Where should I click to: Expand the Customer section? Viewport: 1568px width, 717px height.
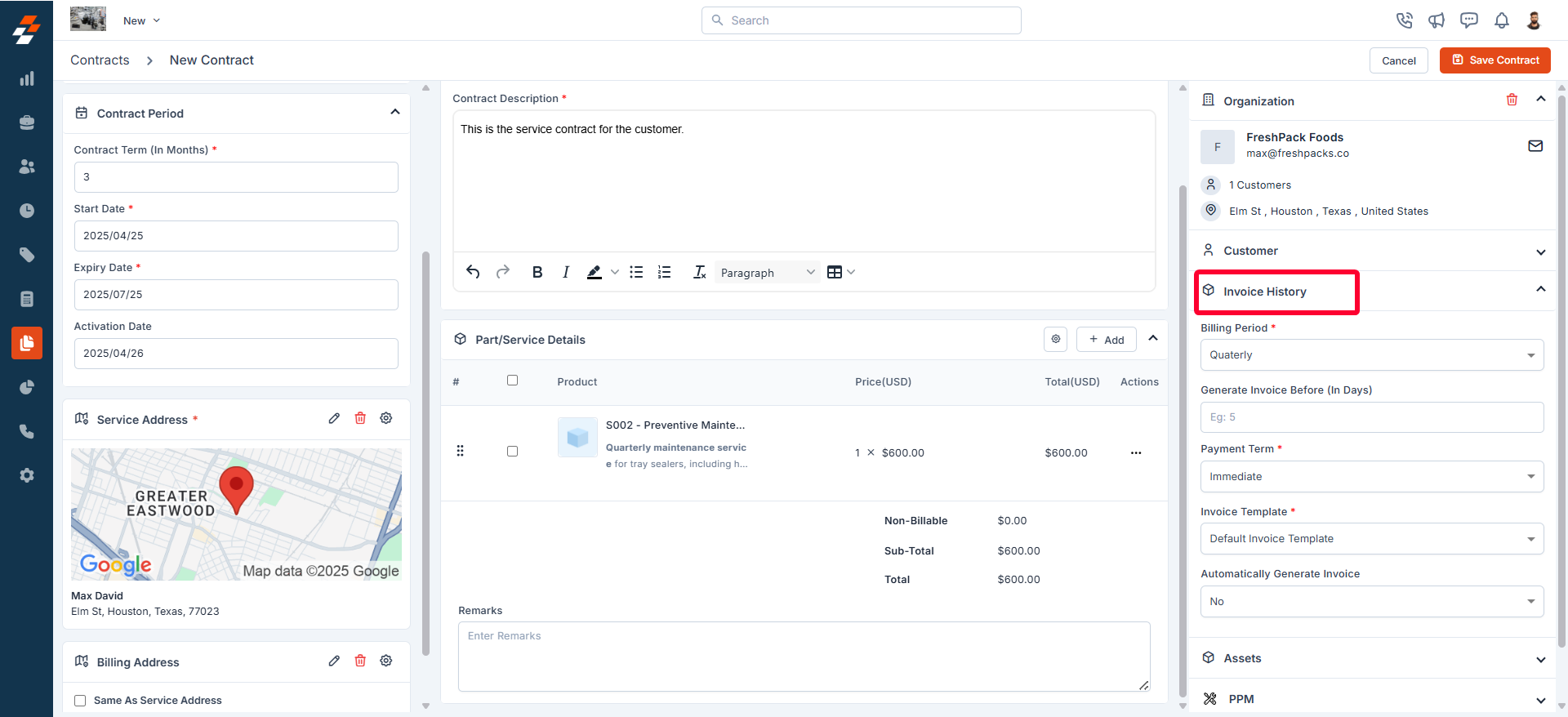[1541, 252]
